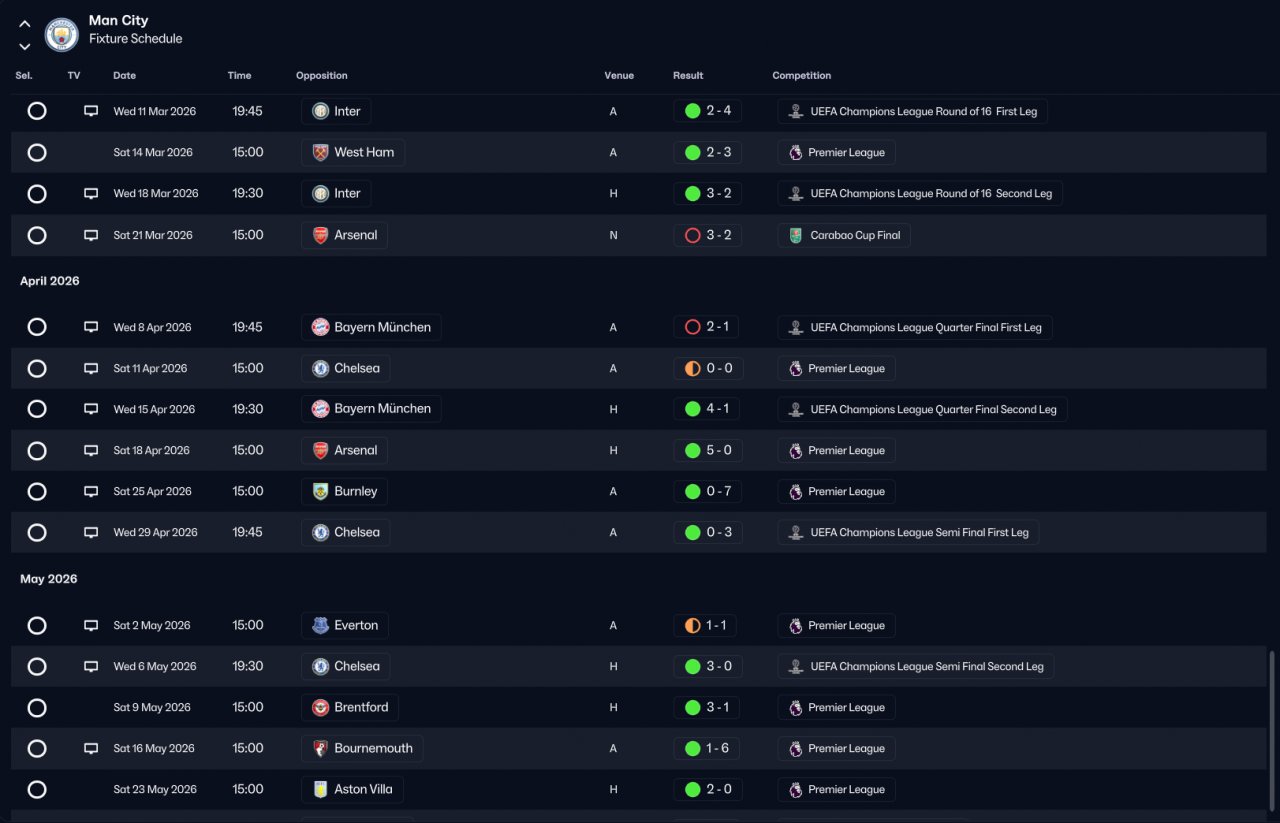Click the TV icon for Inter 11 Mar match
The height and width of the screenshot is (823, 1280).
91,111
